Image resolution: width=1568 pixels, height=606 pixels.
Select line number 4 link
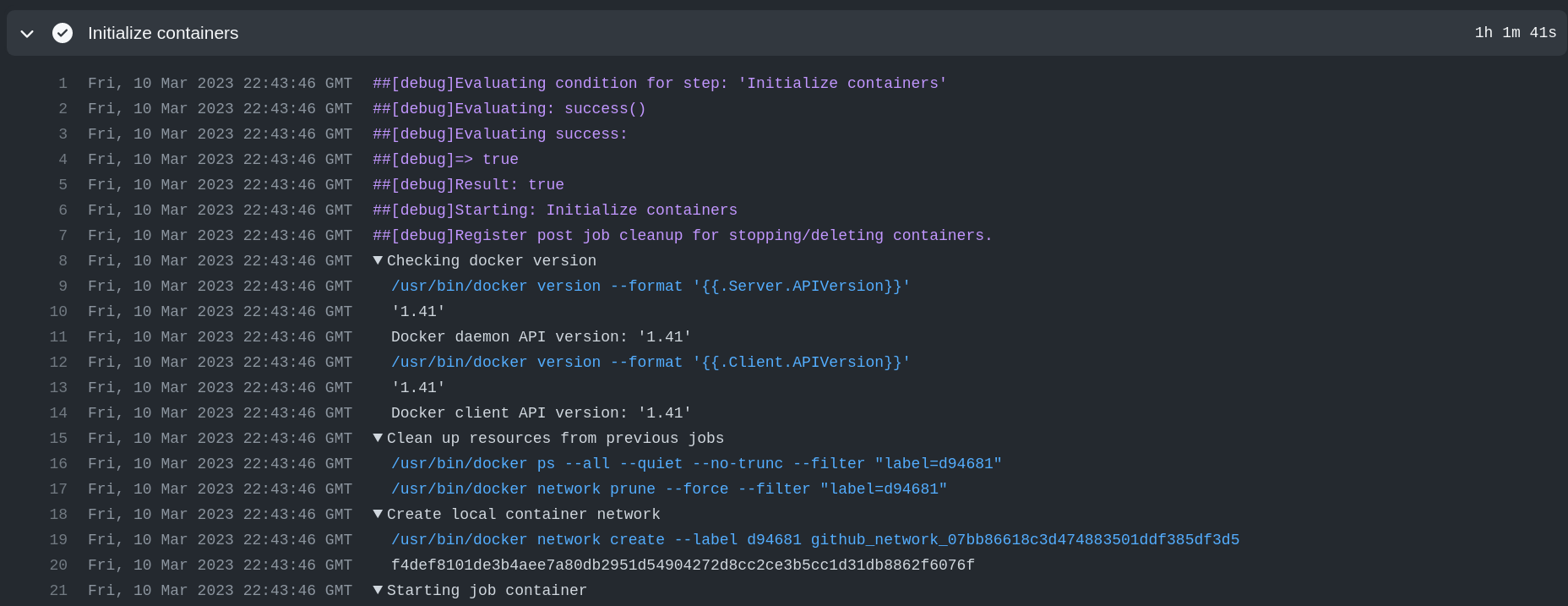(x=63, y=160)
